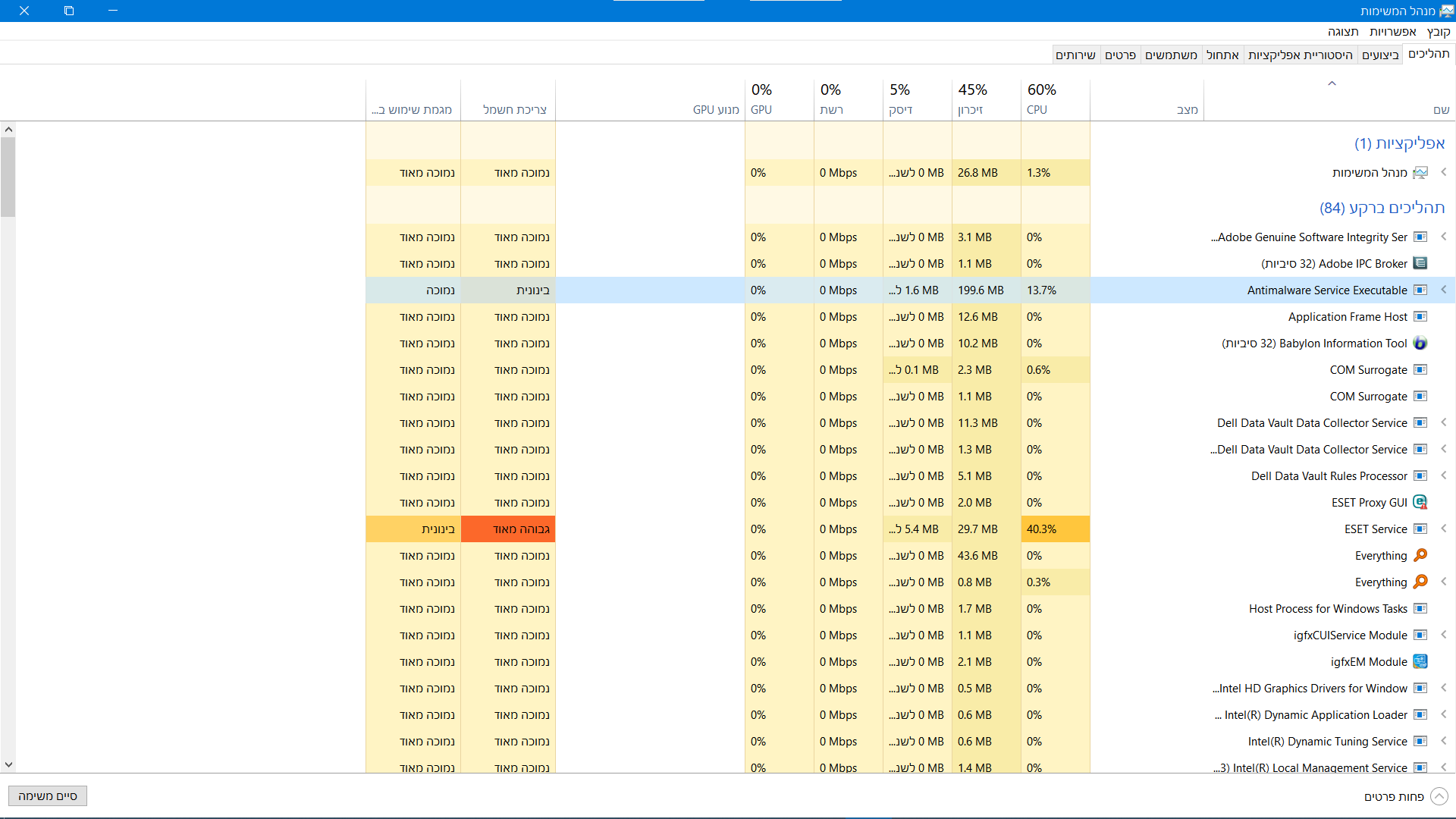Click the Babylon Information Tool icon
The height and width of the screenshot is (819, 1456).
[1420, 344]
